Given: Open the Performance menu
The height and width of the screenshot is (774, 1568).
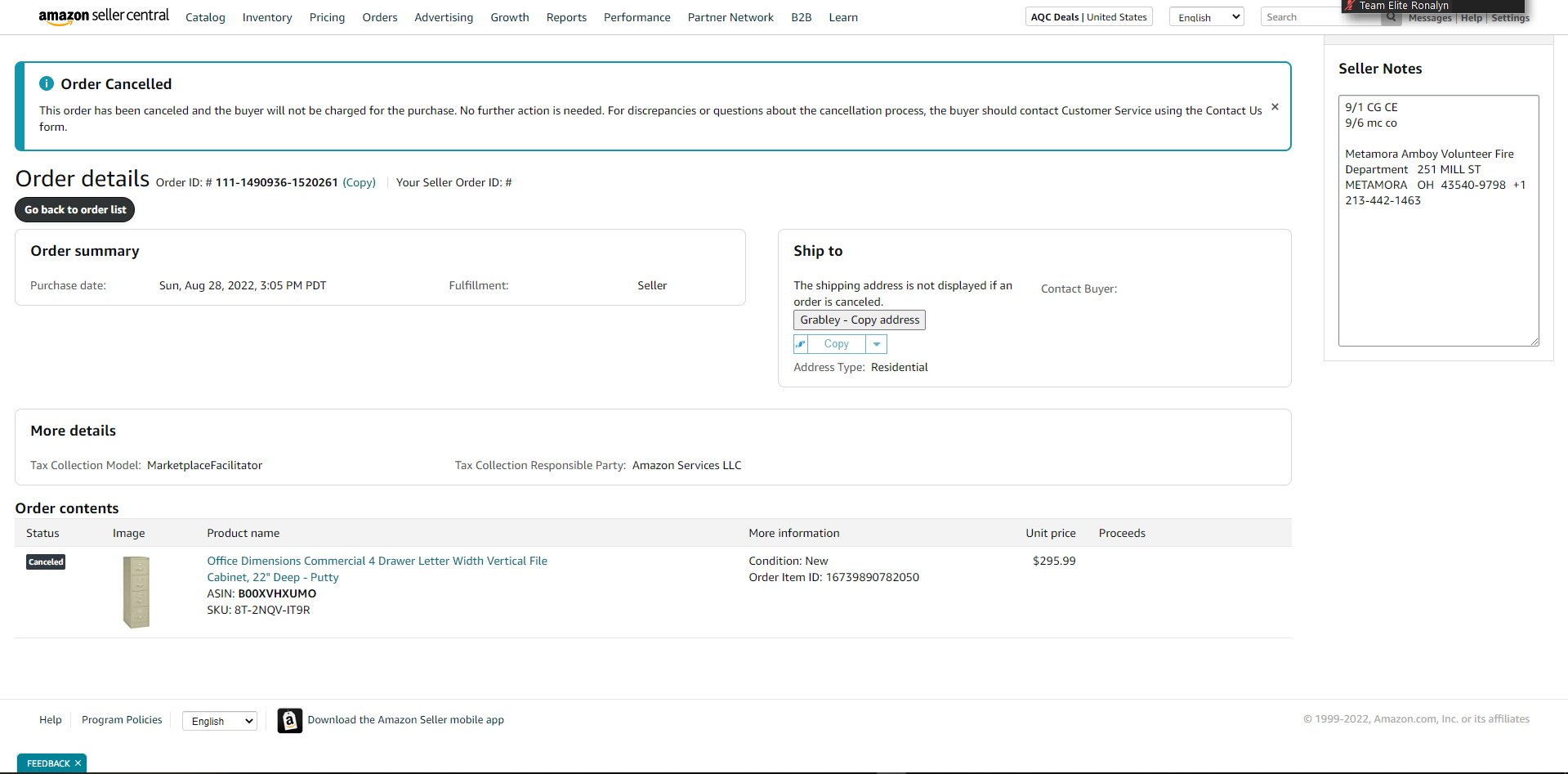Looking at the screenshot, I should (637, 17).
